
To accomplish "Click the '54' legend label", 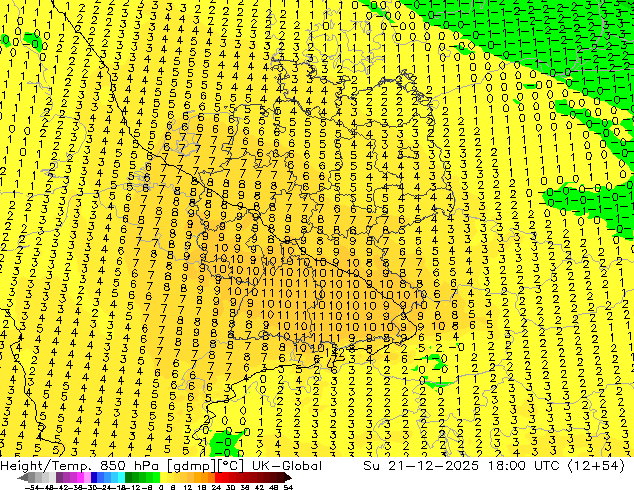I will [288, 487].
